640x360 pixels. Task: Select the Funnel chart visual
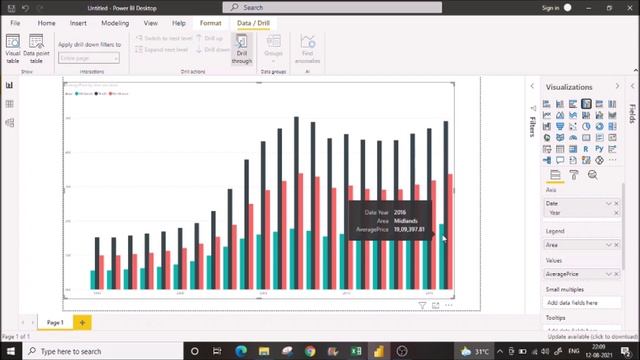tap(560, 127)
